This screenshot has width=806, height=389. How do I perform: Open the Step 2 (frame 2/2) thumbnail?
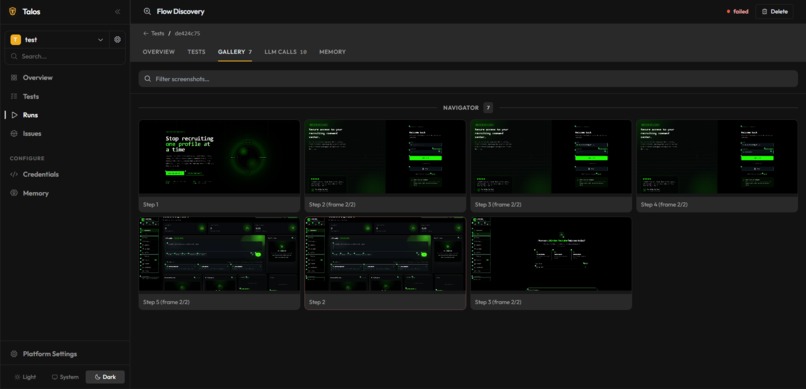point(385,157)
